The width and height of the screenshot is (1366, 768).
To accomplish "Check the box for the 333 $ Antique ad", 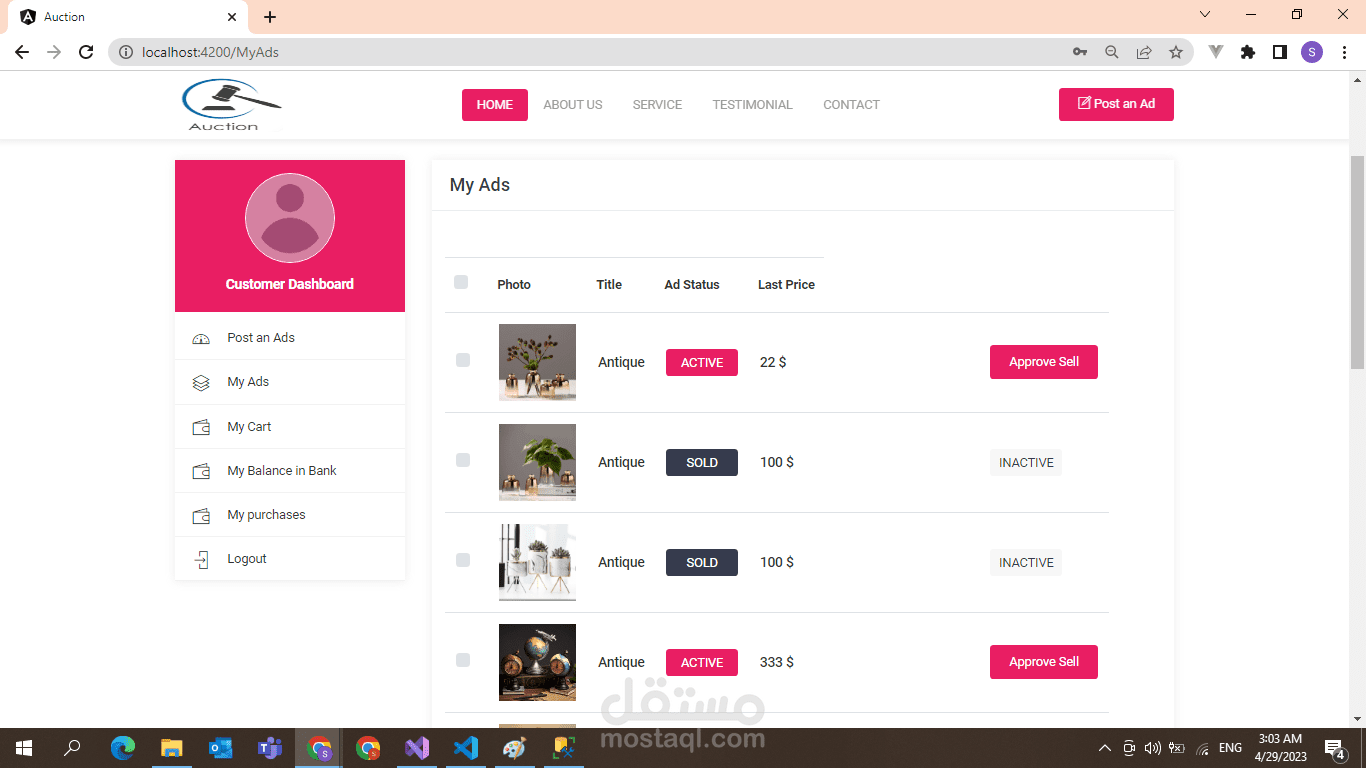I will tap(462, 660).
